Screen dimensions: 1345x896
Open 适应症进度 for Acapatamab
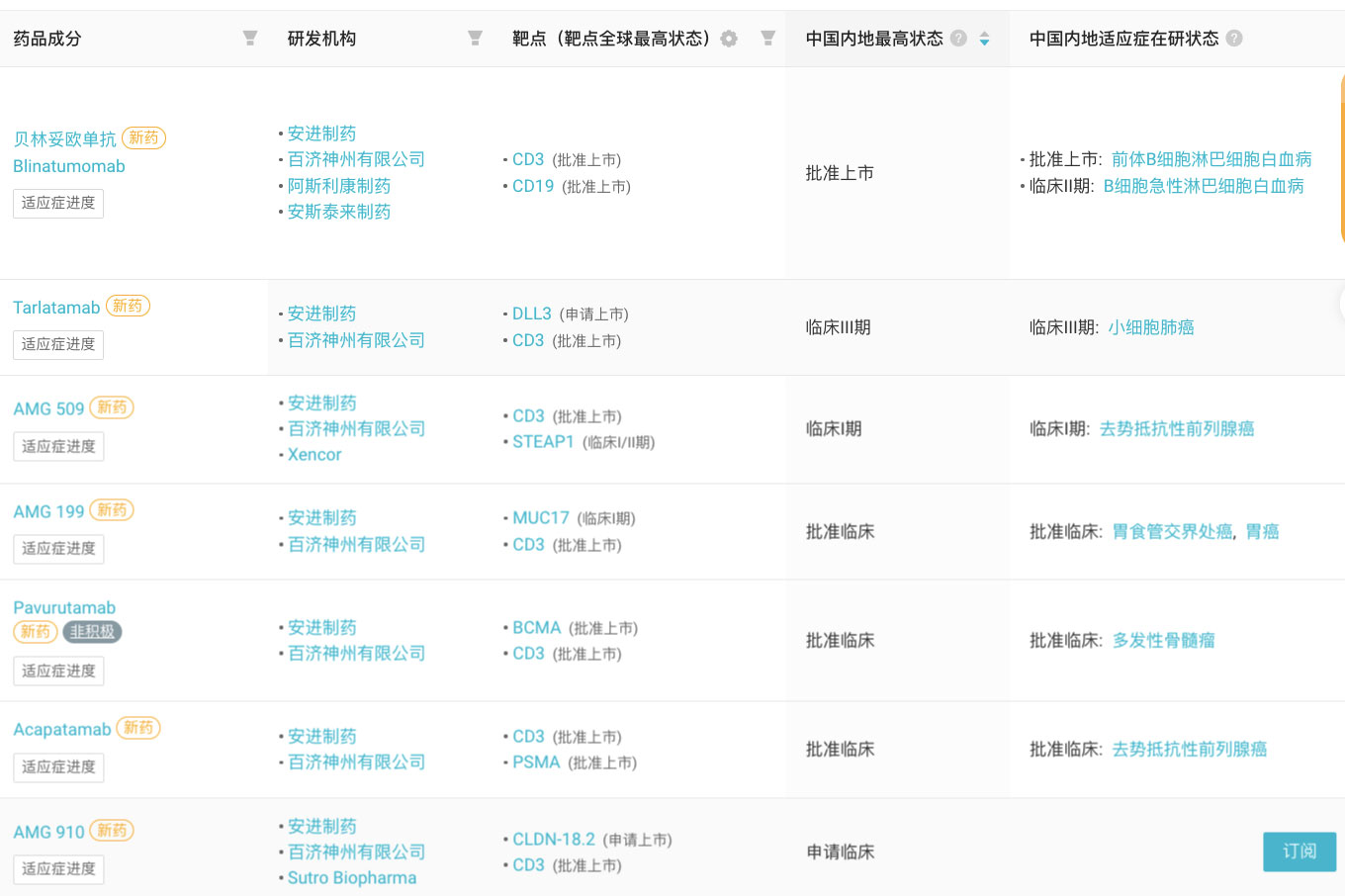(58, 766)
